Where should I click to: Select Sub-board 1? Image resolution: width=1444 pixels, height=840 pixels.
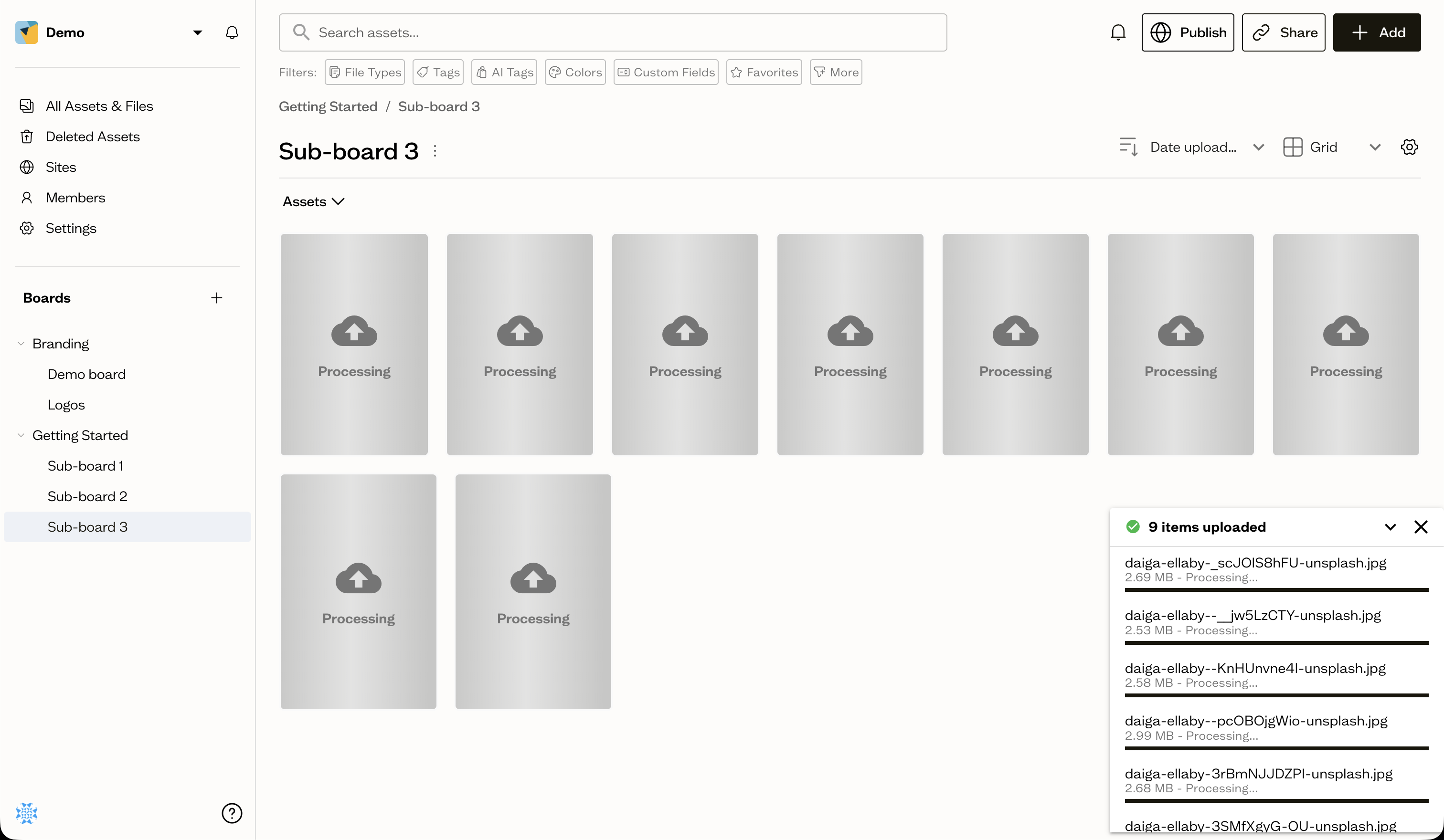coord(85,466)
